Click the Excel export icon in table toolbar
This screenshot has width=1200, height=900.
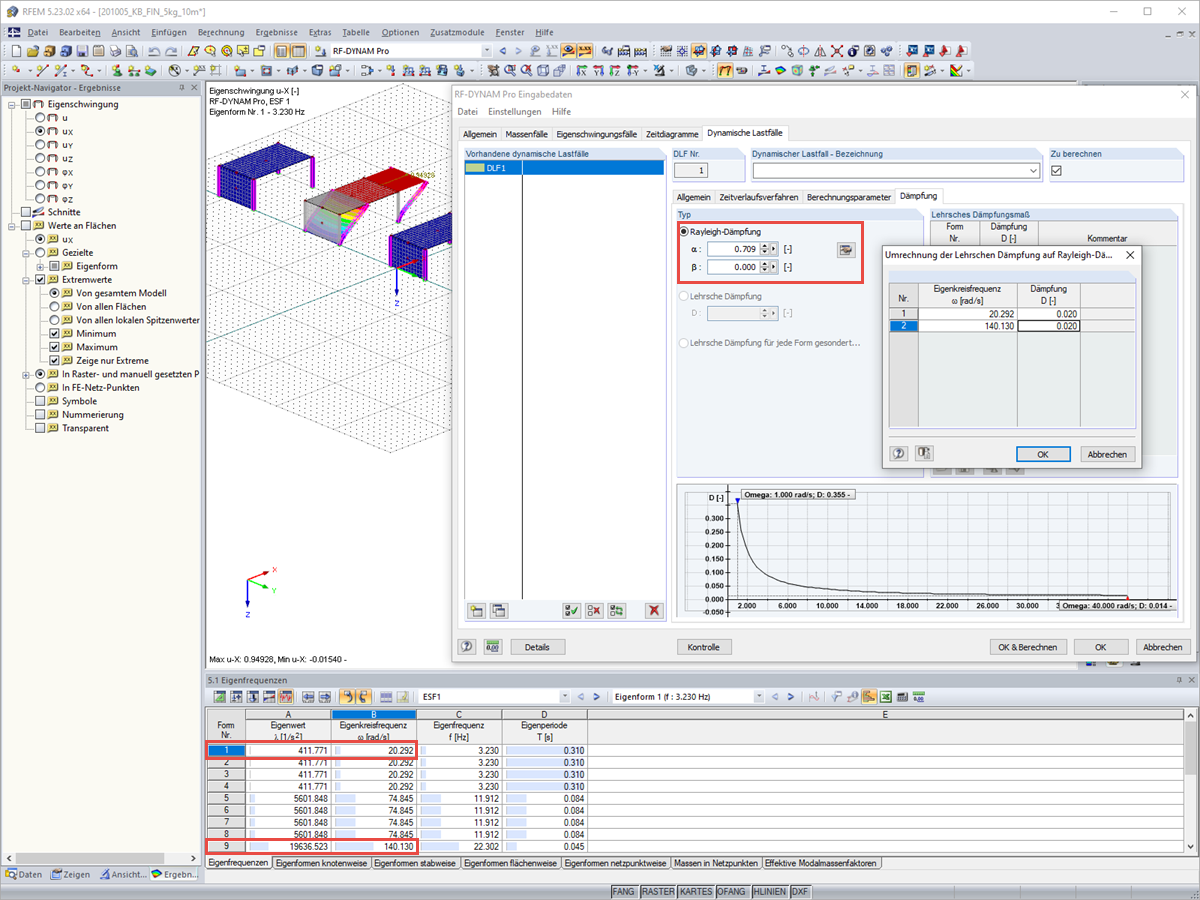[x=886, y=695]
